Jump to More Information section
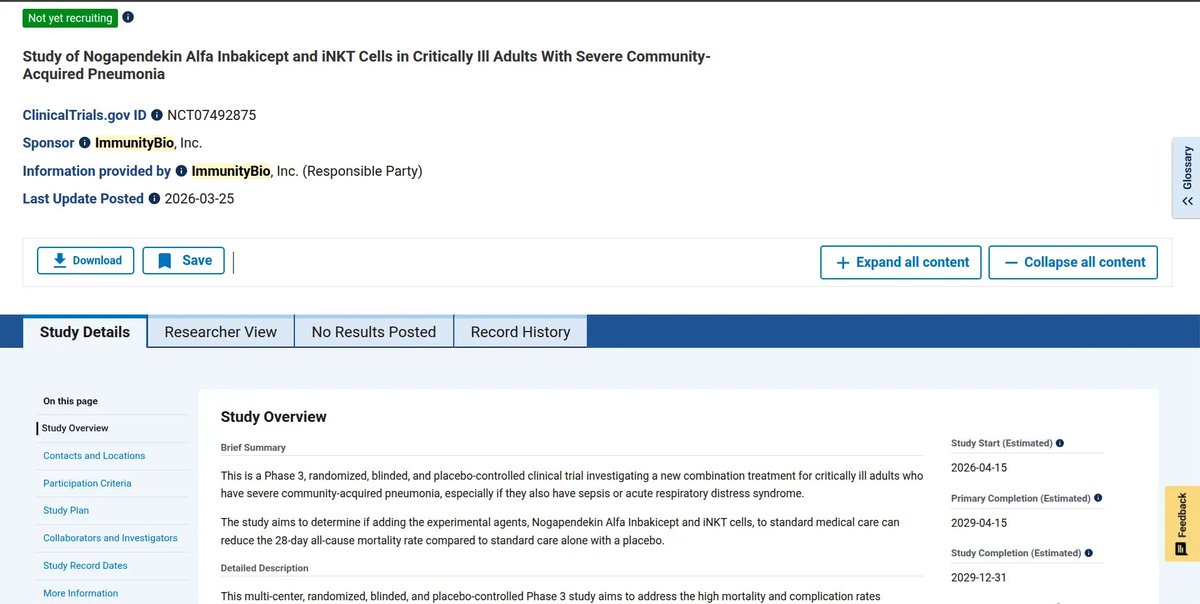The height and width of the screenshot is (604, 1200). [x=80, y=593]
